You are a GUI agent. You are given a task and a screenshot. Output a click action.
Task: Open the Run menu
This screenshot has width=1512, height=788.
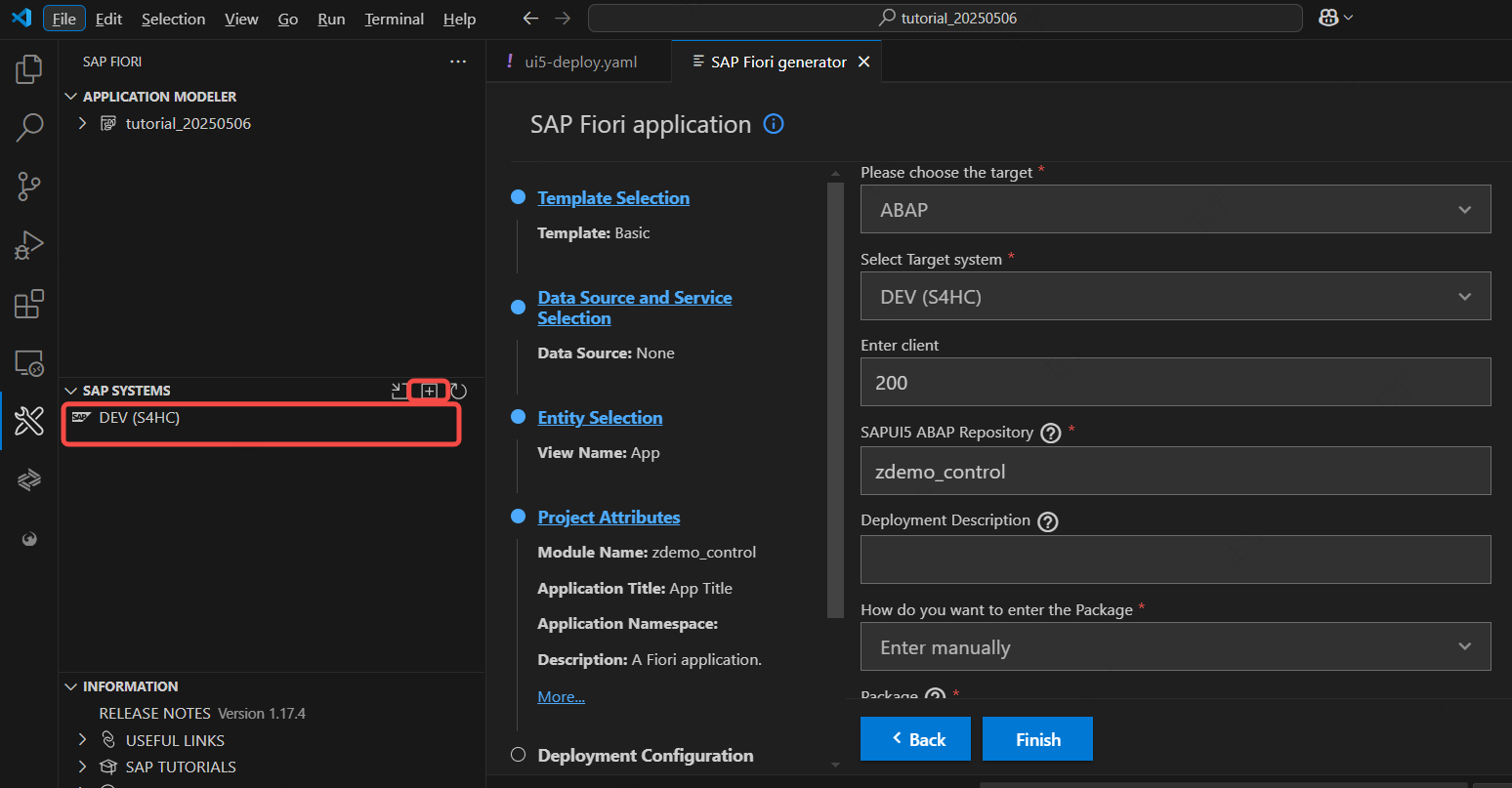tap(331, 19)
